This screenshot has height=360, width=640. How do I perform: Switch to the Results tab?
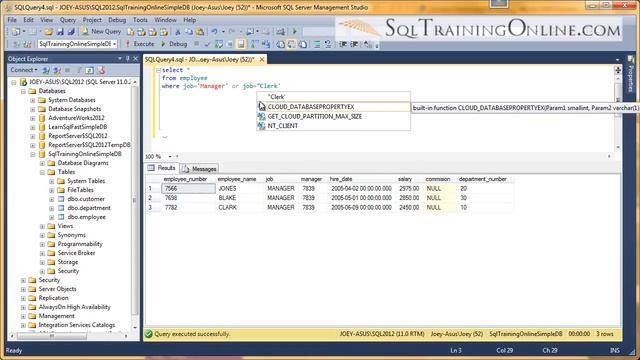(162, 168)
